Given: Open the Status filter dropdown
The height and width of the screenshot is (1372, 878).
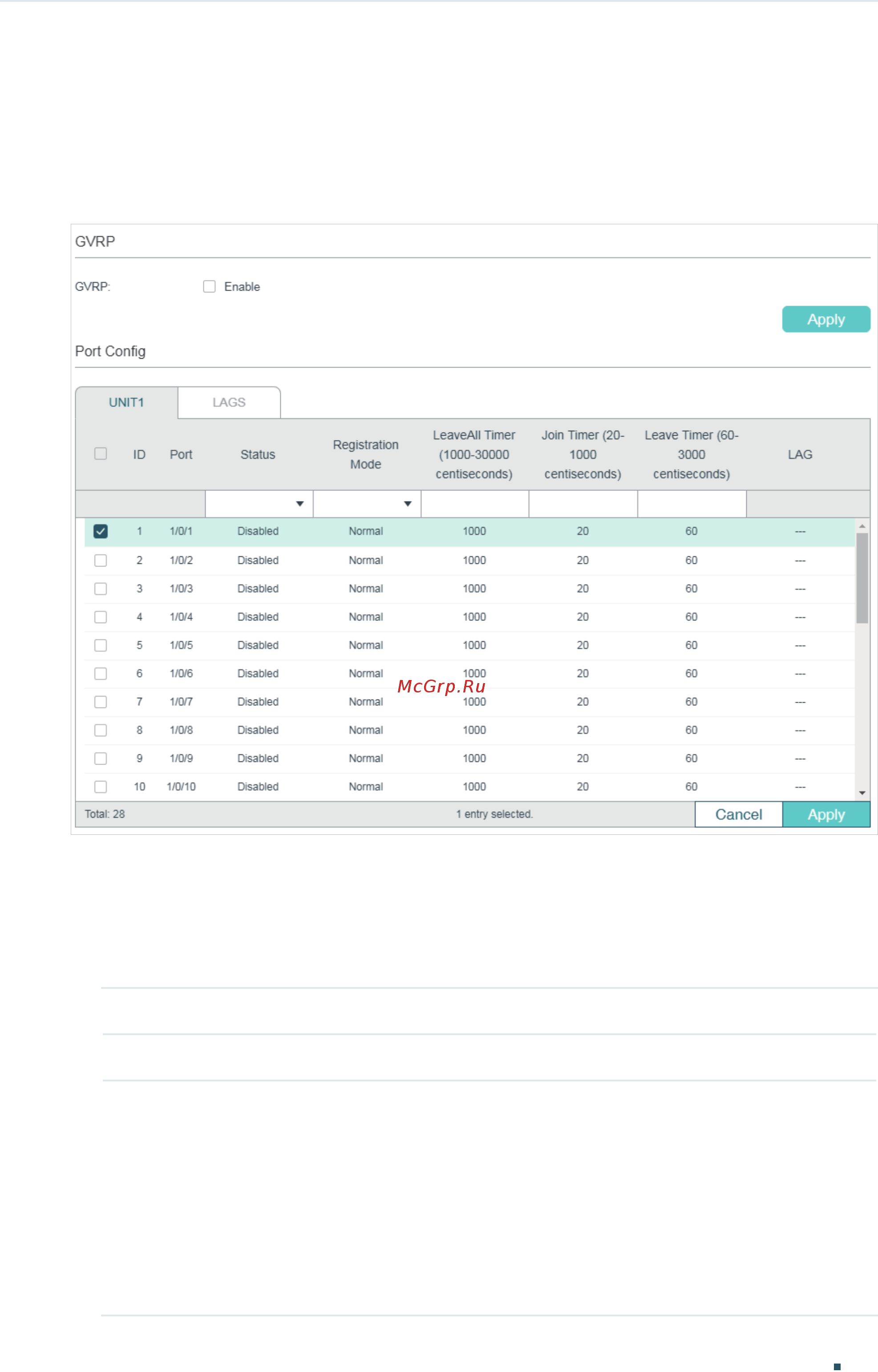Looking at the screenshot, I should (x=259, y=504).
